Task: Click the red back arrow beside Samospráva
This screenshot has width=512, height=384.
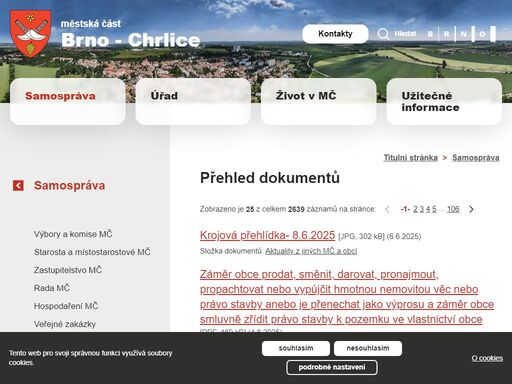Action: point(18,185)
